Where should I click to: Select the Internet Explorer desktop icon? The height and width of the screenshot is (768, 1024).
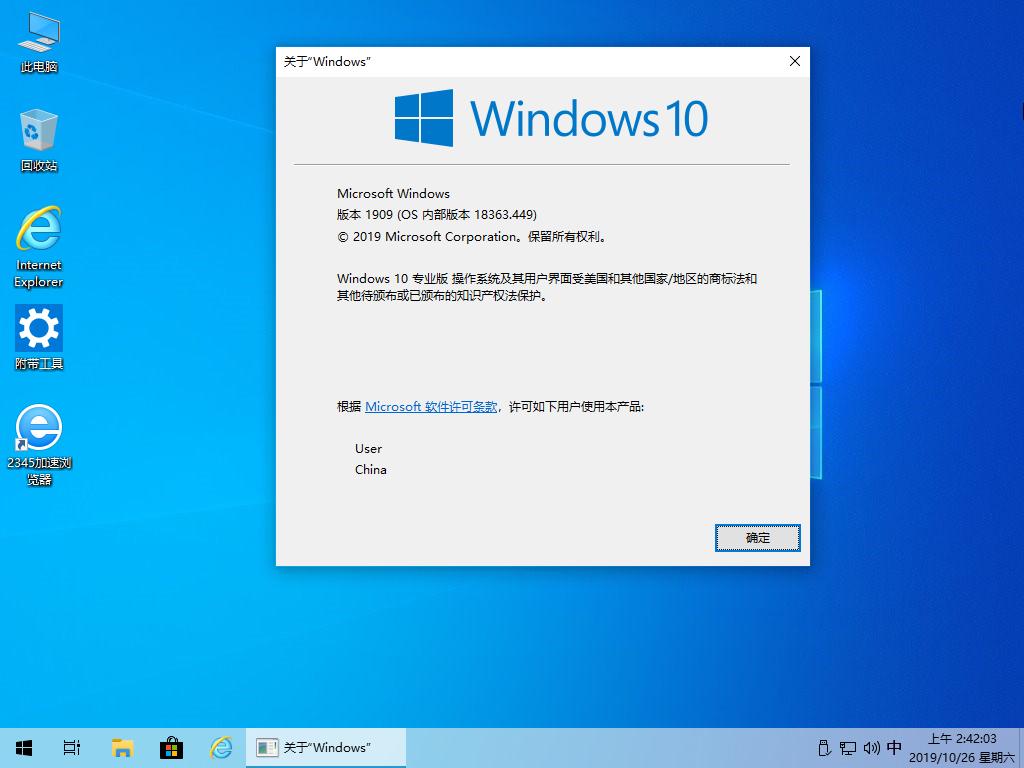[39, 247]
